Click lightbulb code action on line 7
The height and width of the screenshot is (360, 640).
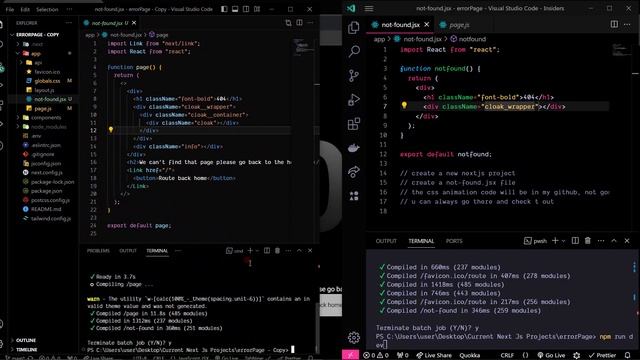(x=404, y=106)
